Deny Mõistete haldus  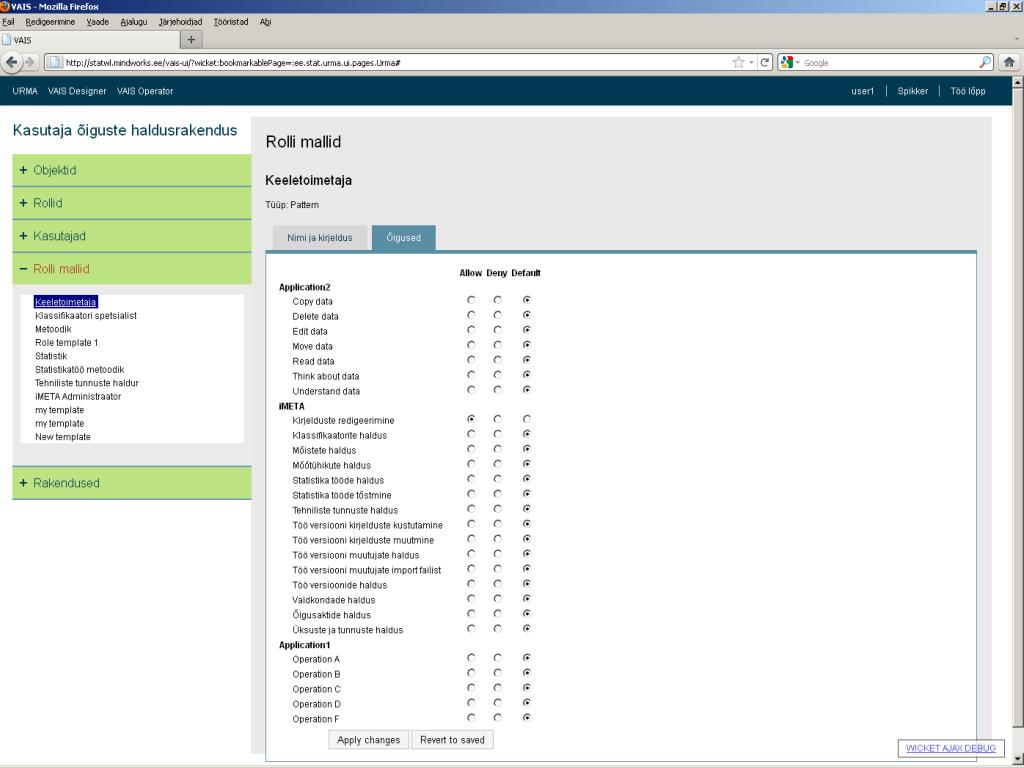tap(498, 449)
